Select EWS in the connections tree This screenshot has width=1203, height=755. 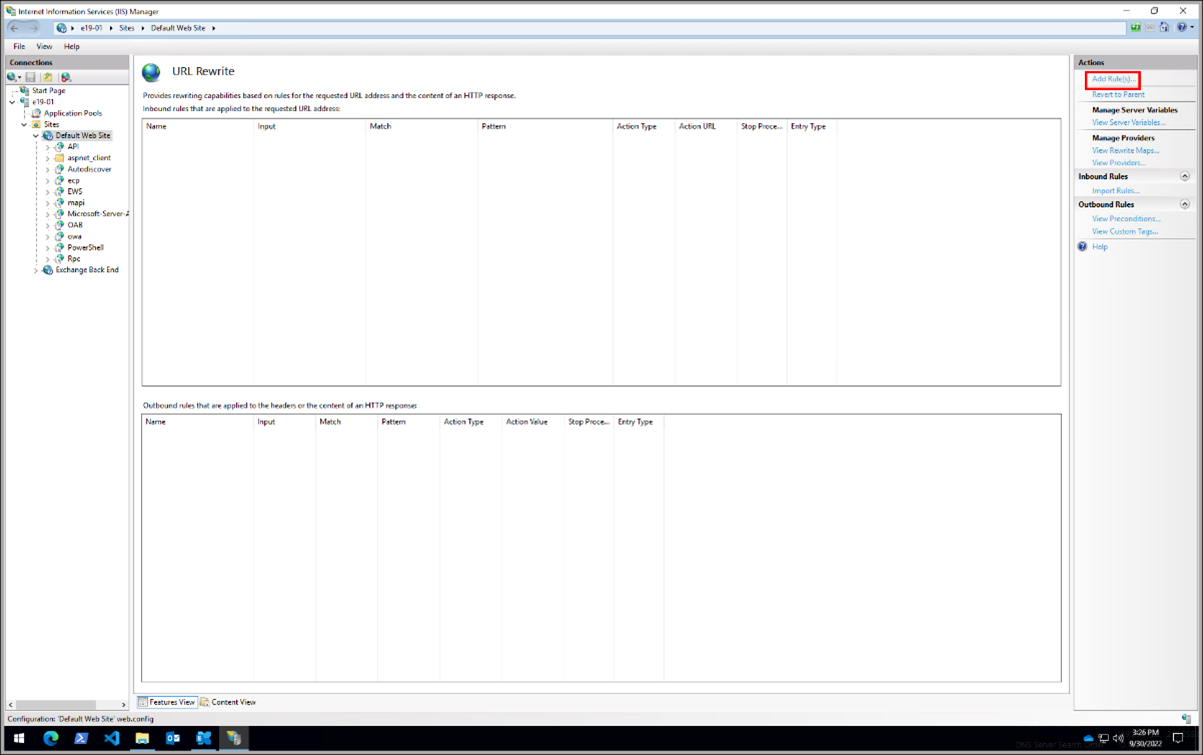75,191
